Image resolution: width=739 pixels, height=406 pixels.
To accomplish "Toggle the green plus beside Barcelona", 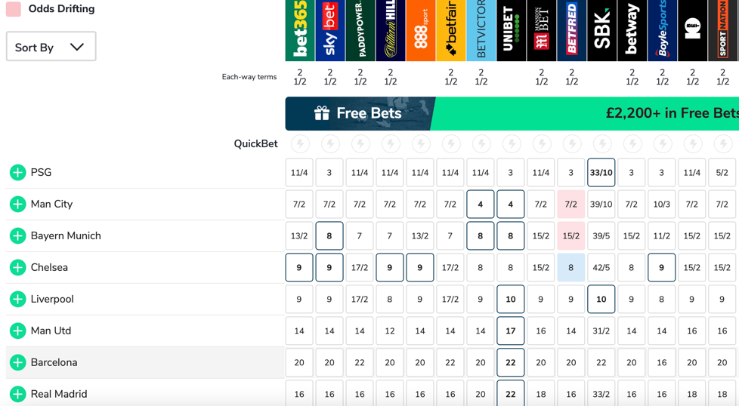I will [x=17, y=362].
